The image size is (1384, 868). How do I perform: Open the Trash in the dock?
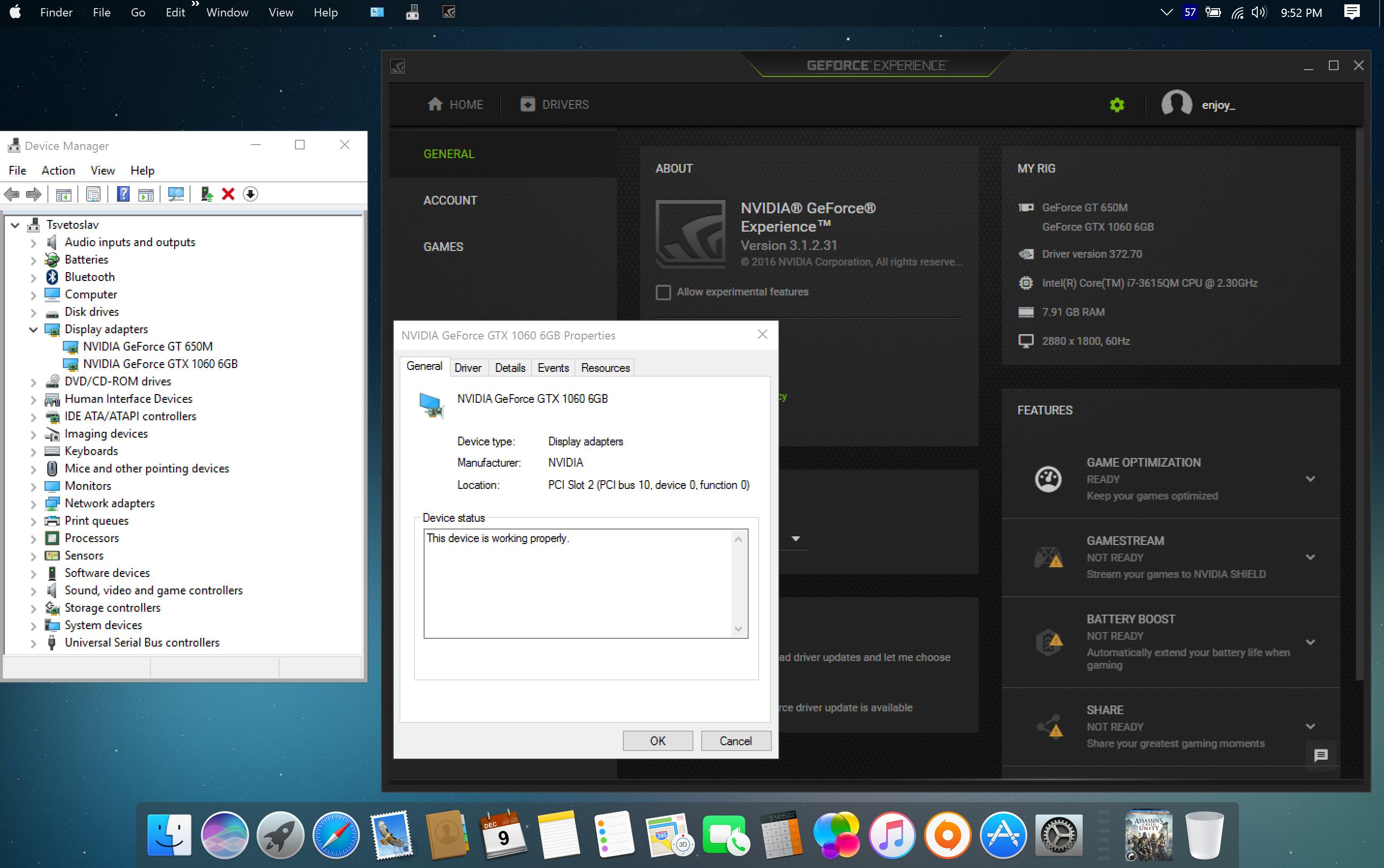coord(1204,835)
